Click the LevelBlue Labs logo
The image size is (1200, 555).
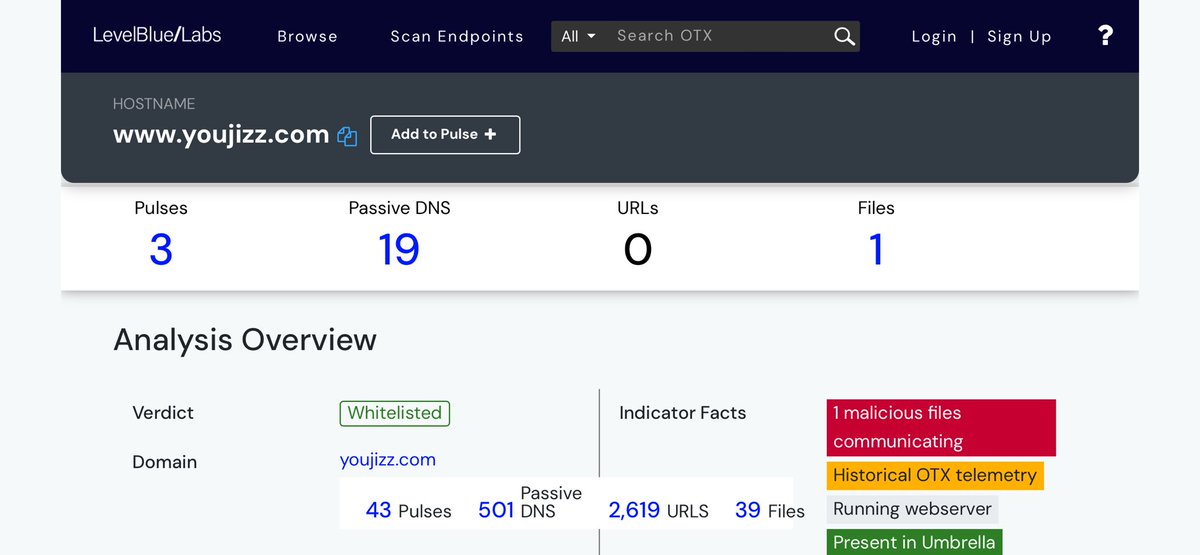coord(157,35)
